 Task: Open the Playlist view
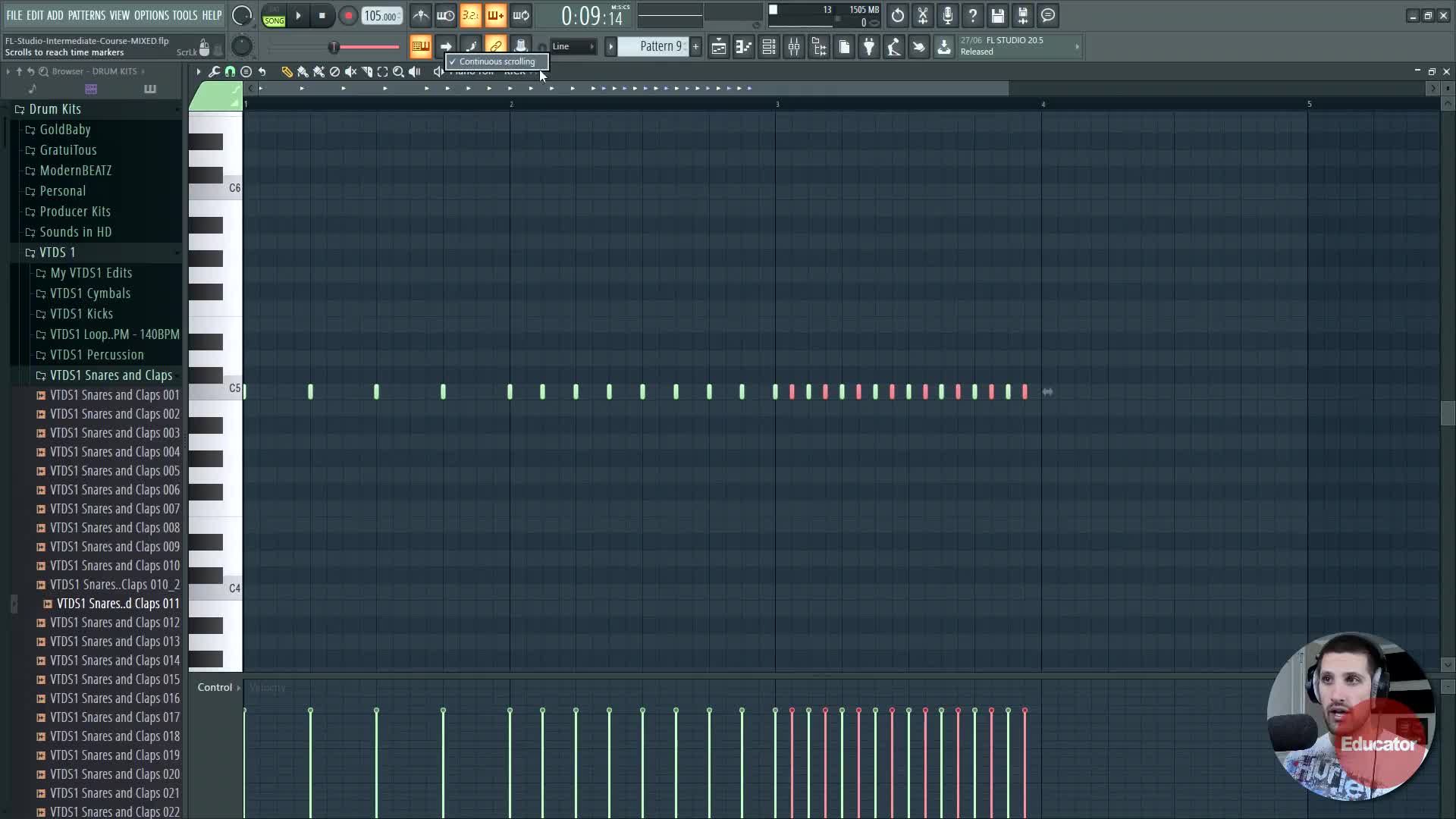point(718,47)
